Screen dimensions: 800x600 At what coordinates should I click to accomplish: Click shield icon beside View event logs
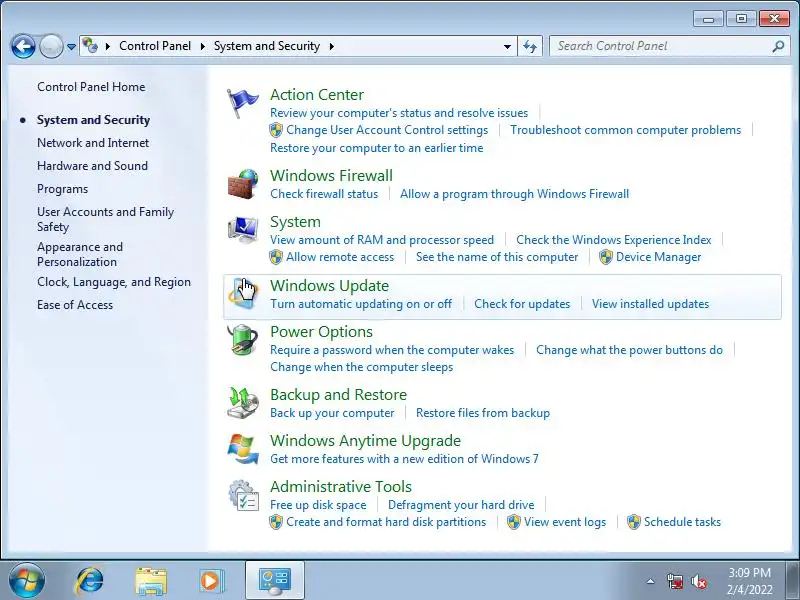coord(514,522)
